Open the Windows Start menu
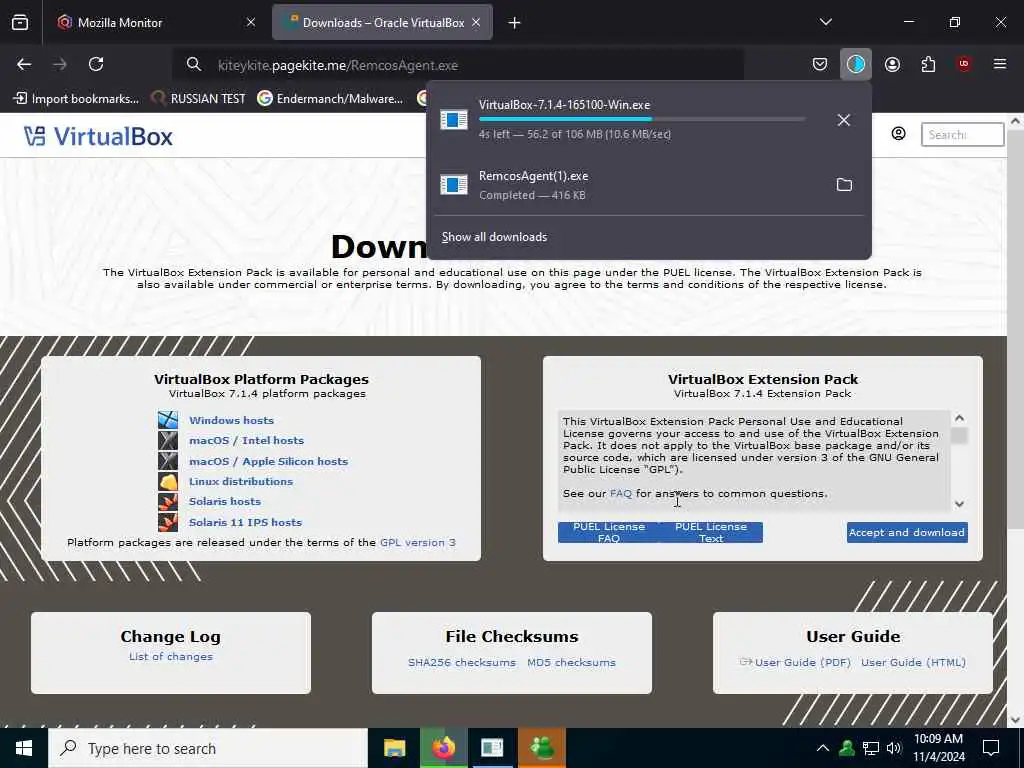Image resolution: width=1024 pixels, height=768 pixels. click(x=24, y=748)
